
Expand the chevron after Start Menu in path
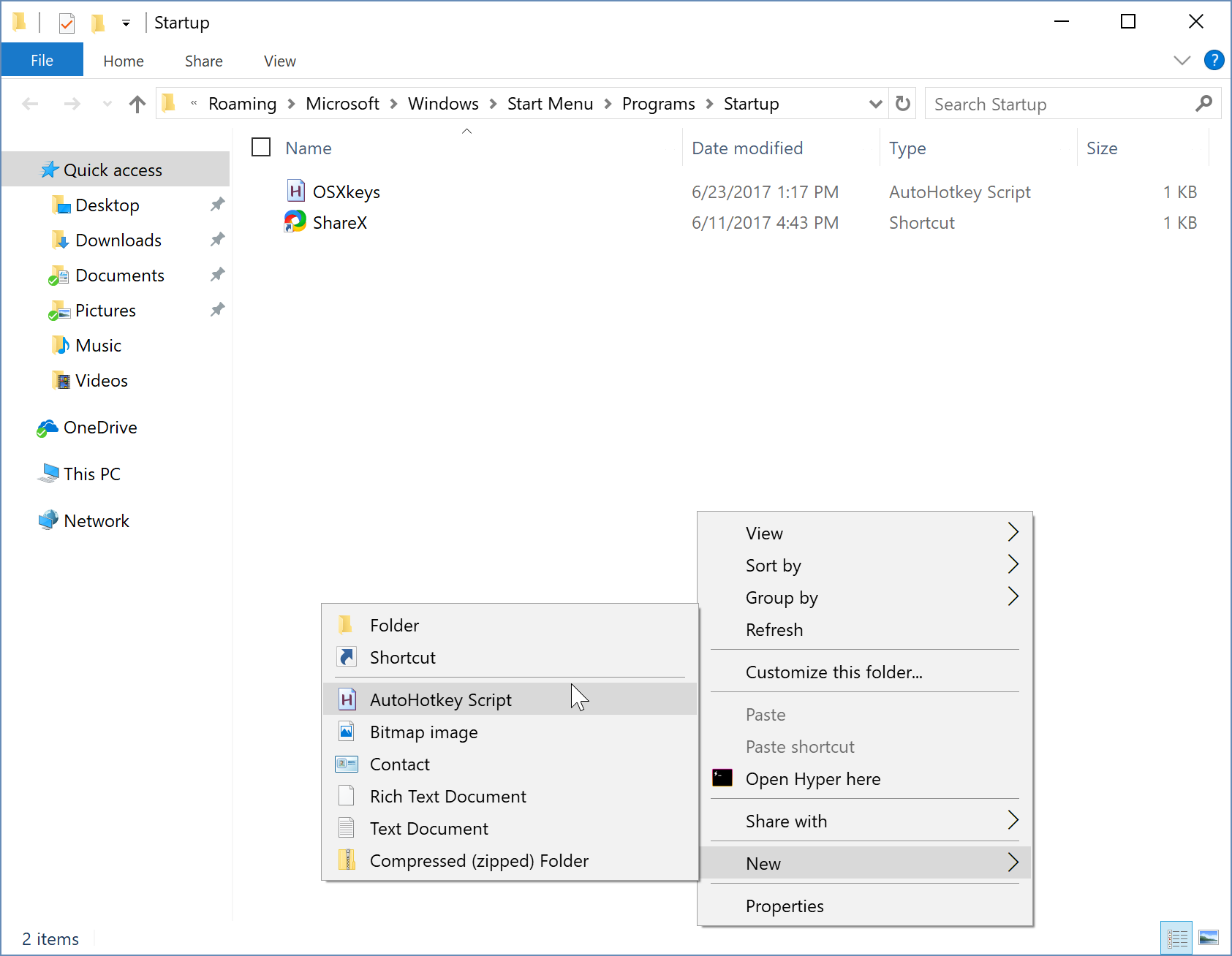click(x=608, y=104)
